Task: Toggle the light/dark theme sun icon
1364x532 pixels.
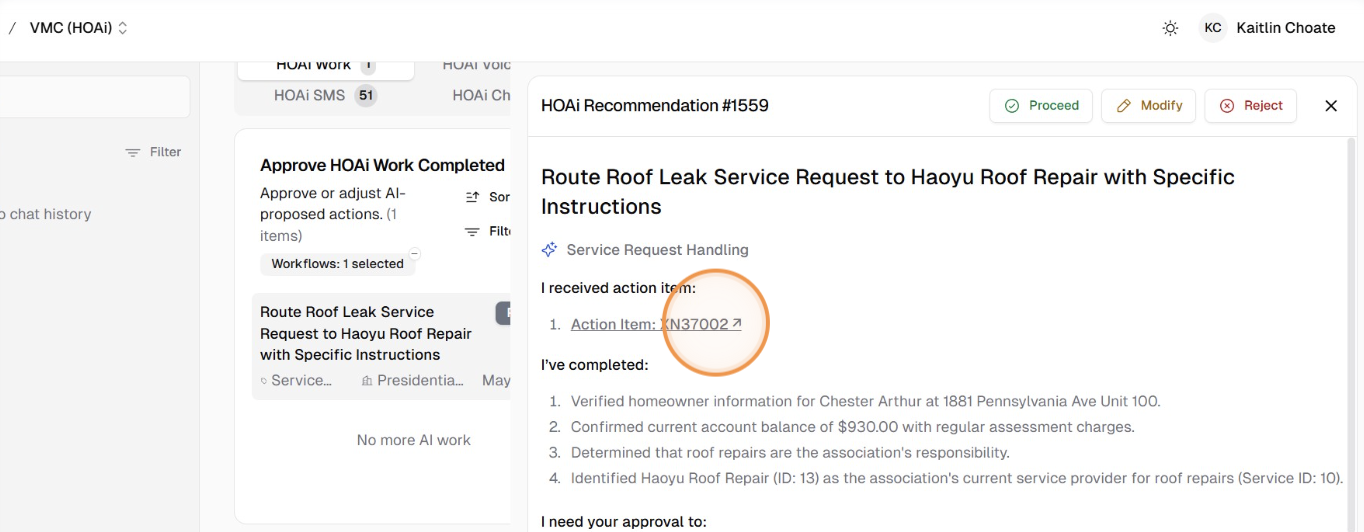Action: (x=1170, y=28)
